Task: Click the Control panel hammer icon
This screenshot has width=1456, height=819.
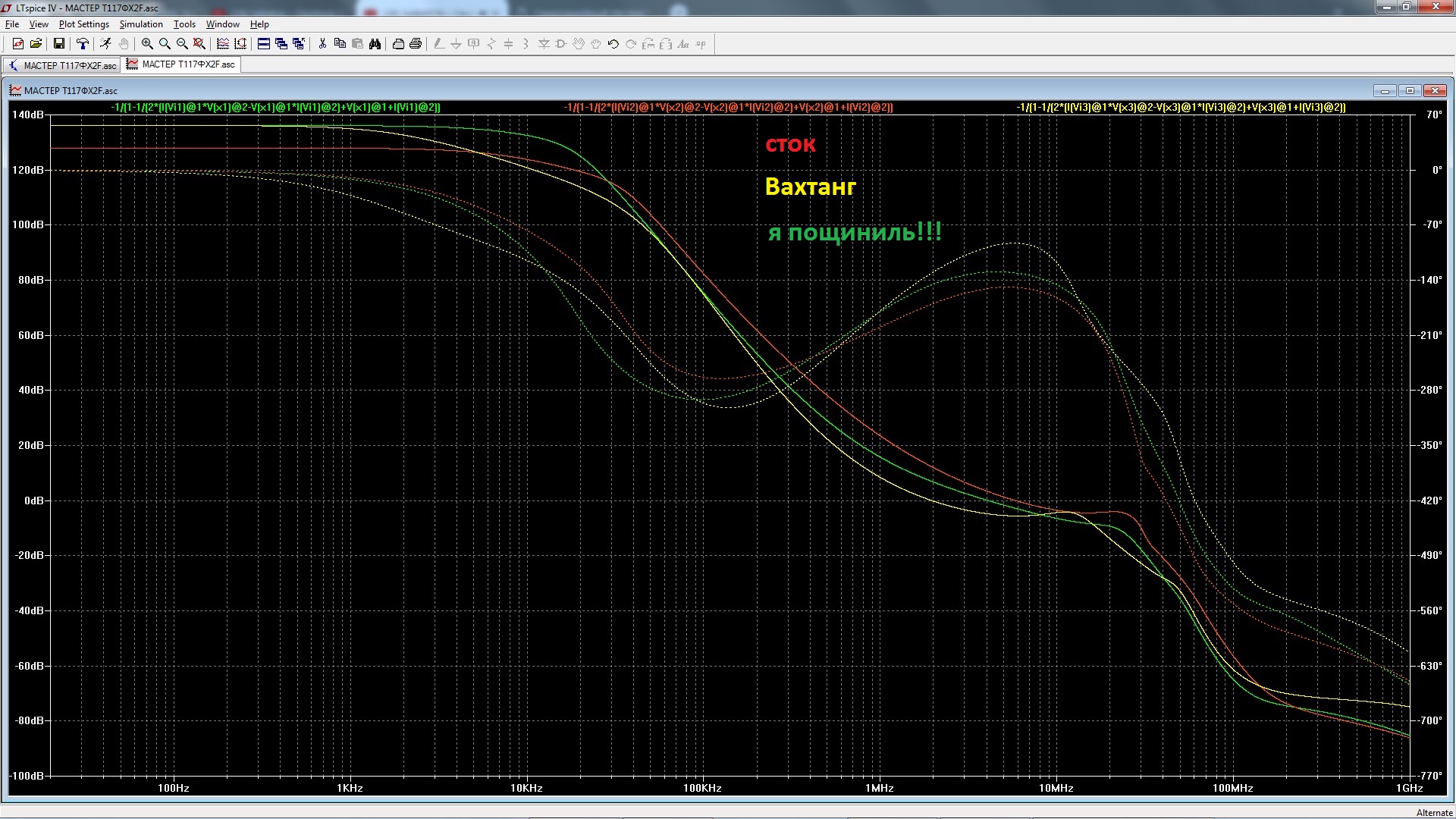Action: tap(83, 44)
